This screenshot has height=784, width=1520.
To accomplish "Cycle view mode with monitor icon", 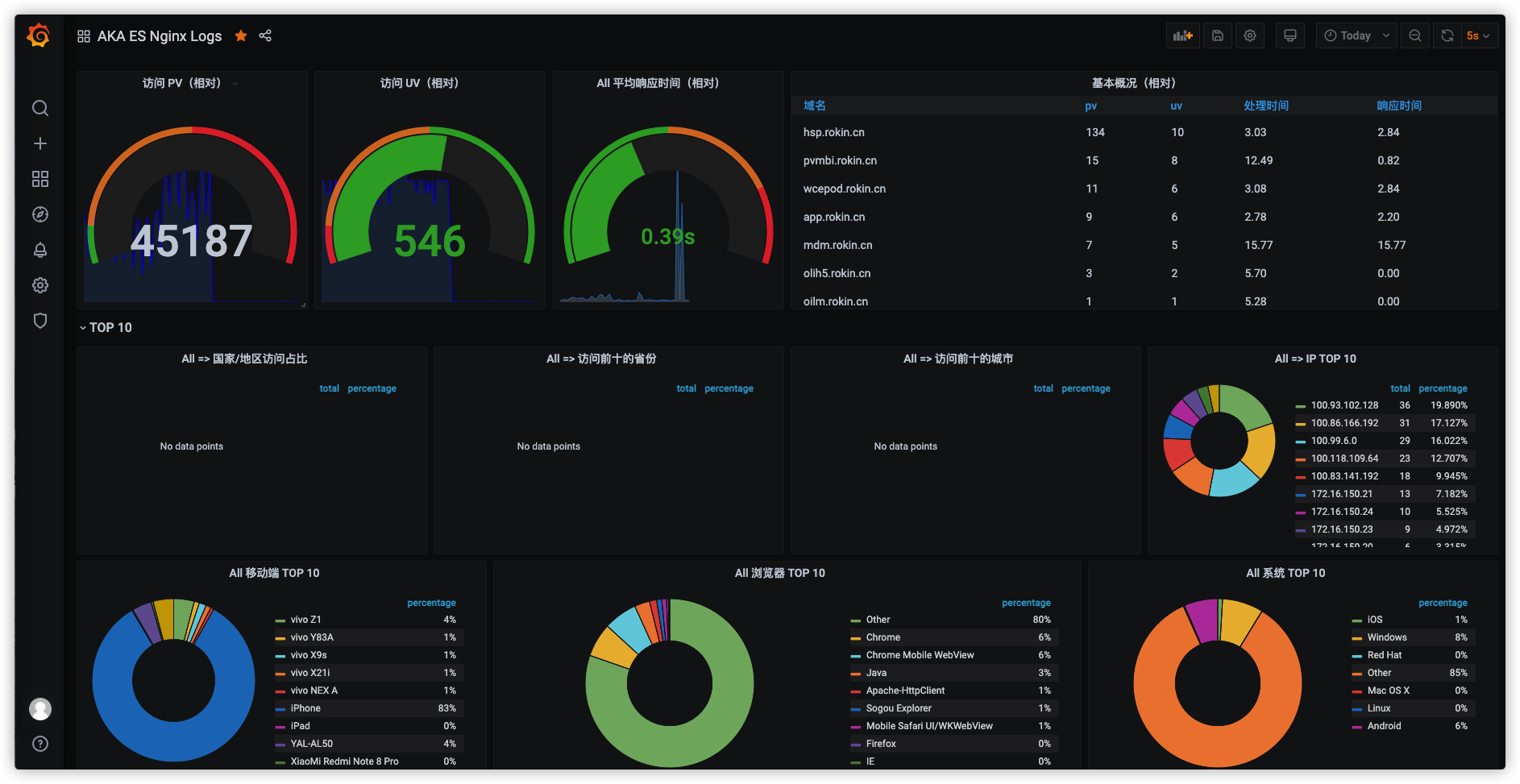I will [x=1290, y=35].
